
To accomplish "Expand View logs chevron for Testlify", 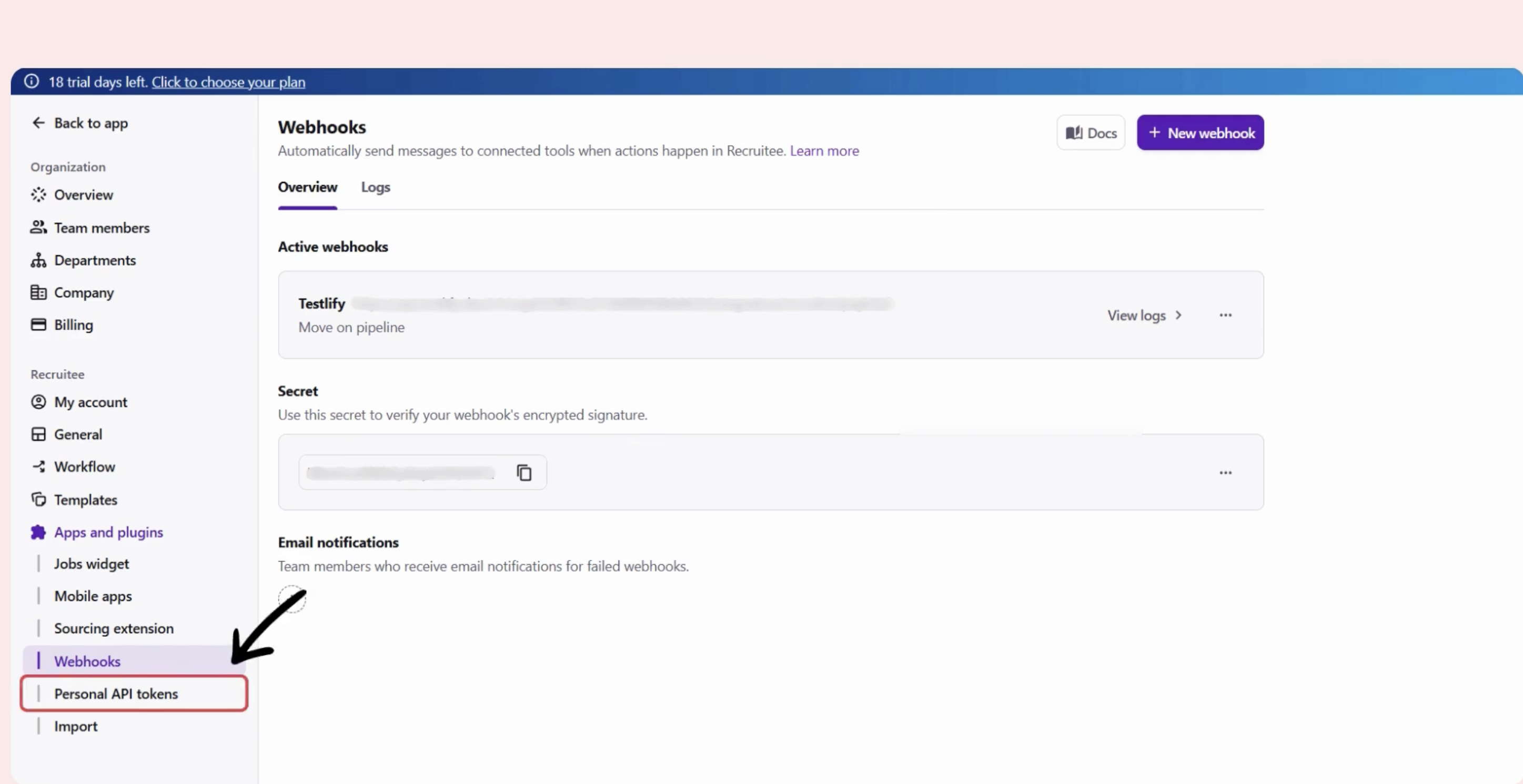I will (1178, 315).
